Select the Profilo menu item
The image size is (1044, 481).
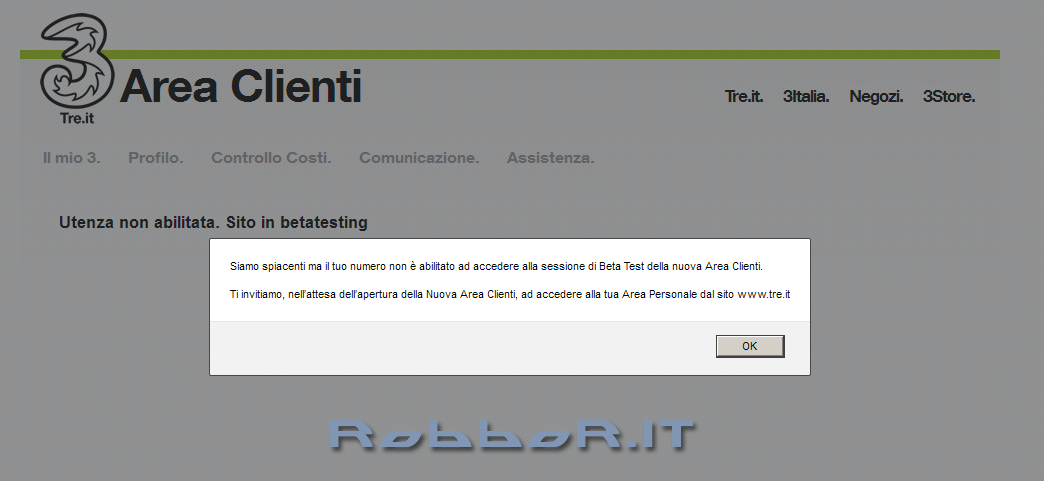click(x=155, y=158)
